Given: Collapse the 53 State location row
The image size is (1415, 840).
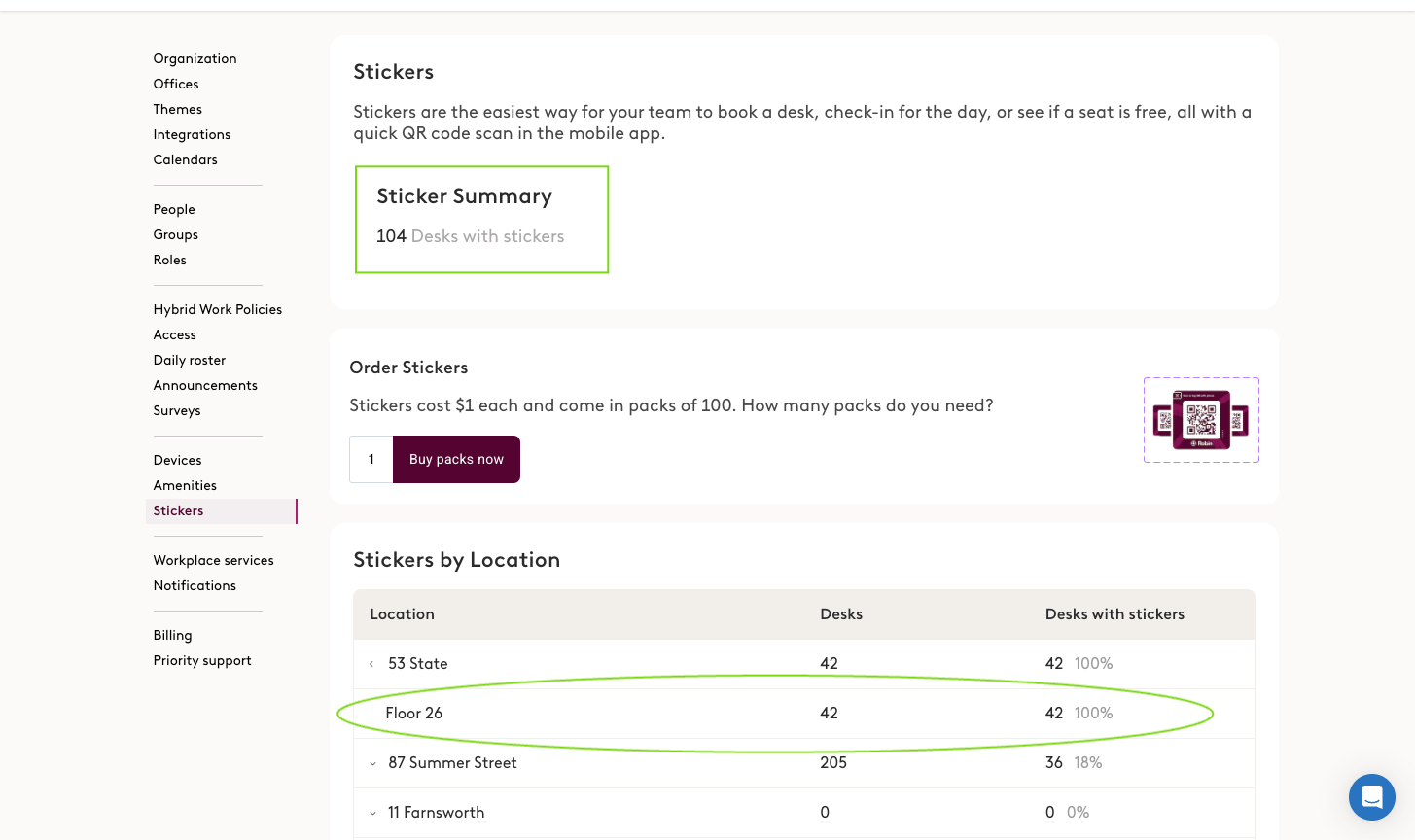Looking at the screenshot, I should click(x=371, y=664).
